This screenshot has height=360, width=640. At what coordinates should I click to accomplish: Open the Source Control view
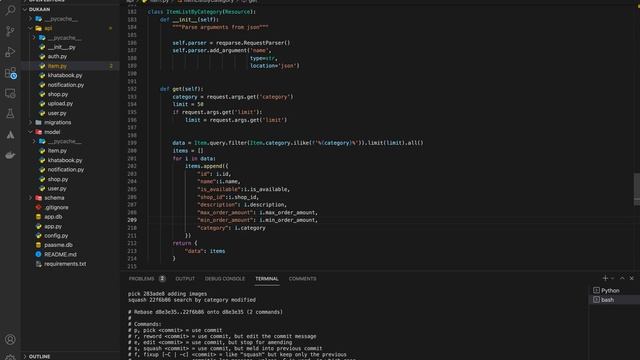(x=10, y=31)
